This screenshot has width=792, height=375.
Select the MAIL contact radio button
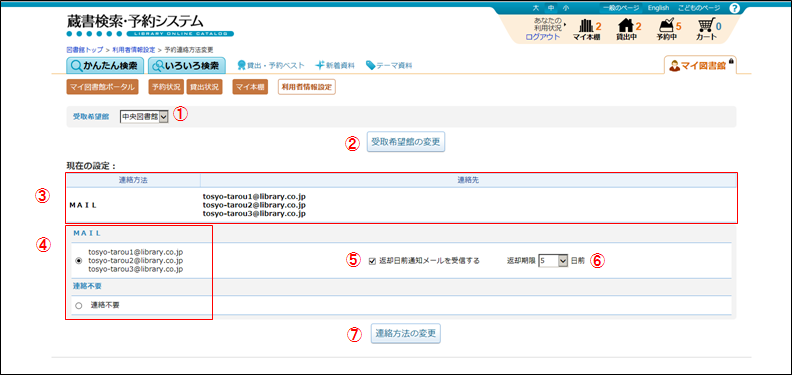coord(78,261)
